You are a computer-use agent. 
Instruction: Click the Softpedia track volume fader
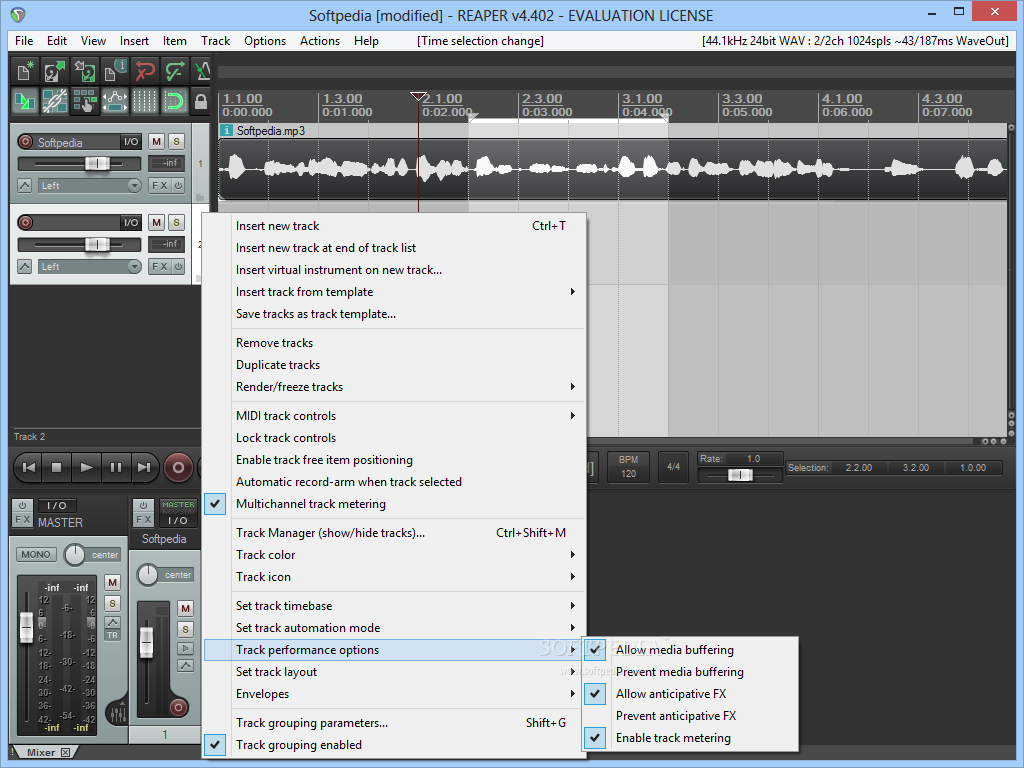click(x=97, y=163)
